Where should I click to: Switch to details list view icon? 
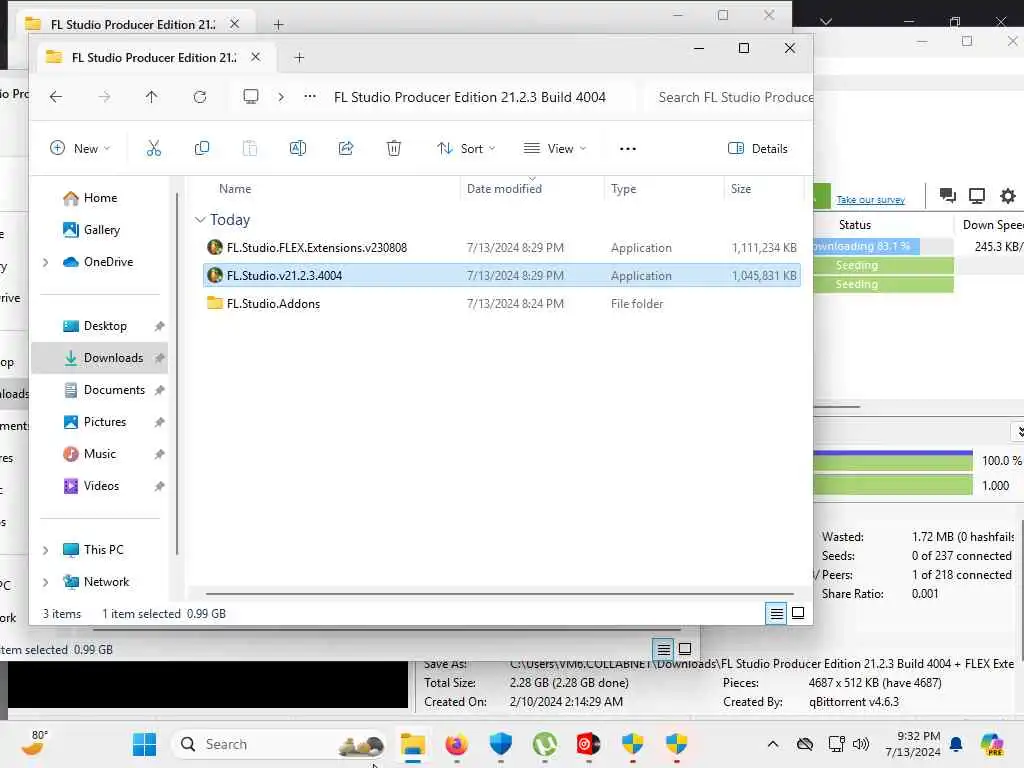tap(776, 613)
